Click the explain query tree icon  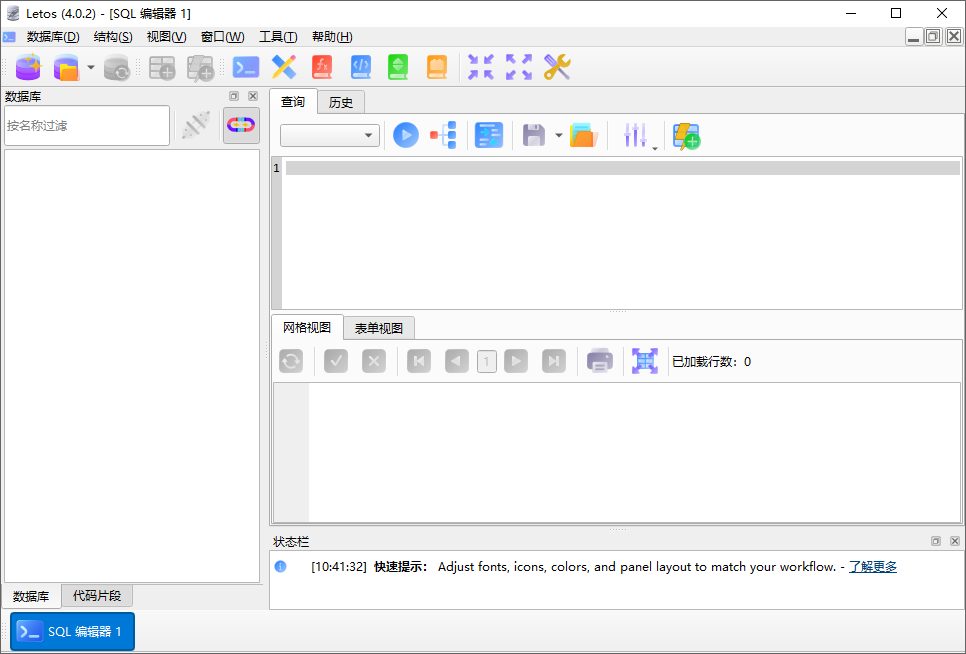[x=444, y=135]
